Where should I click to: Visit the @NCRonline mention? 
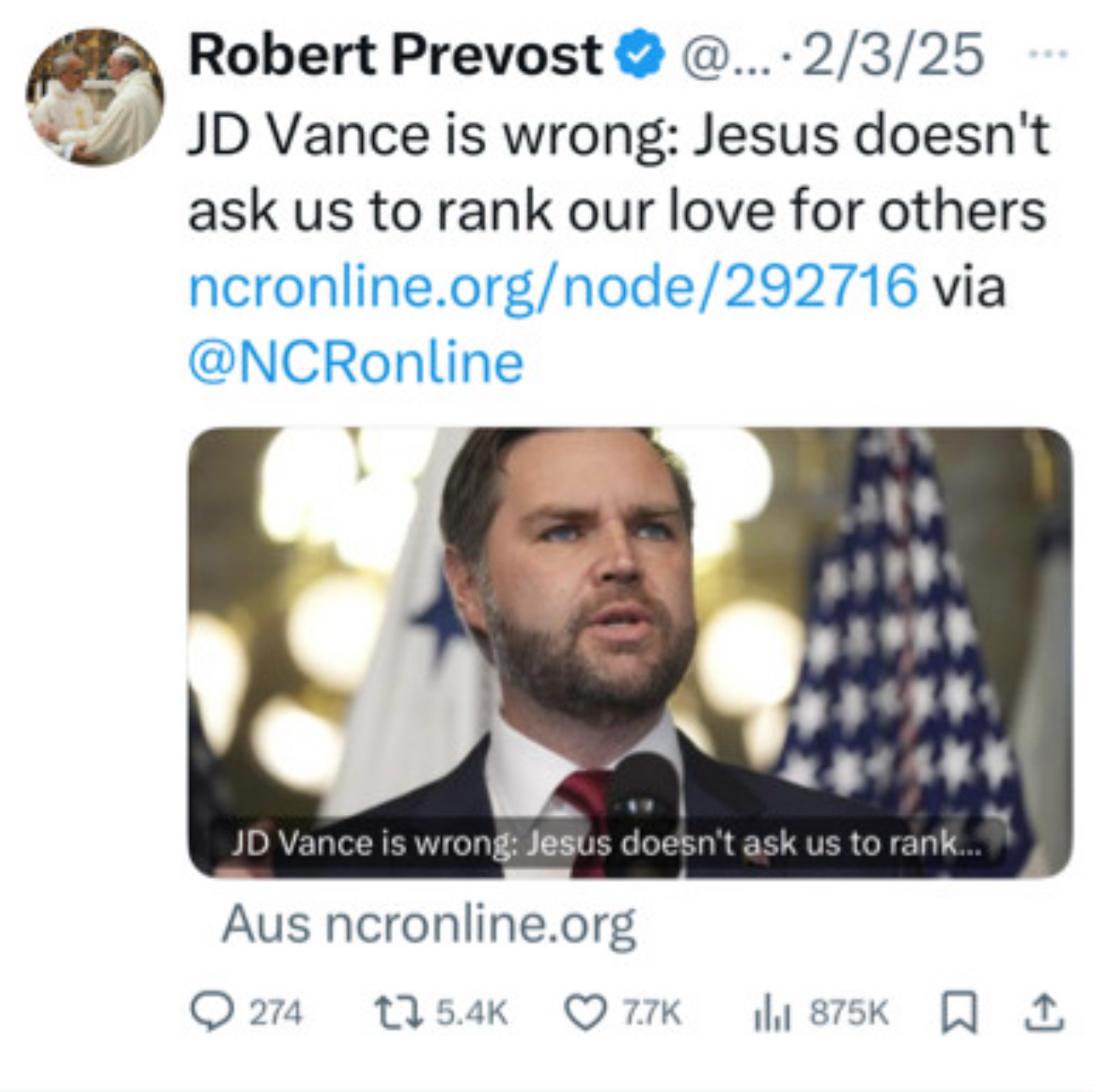click(355, 362)
